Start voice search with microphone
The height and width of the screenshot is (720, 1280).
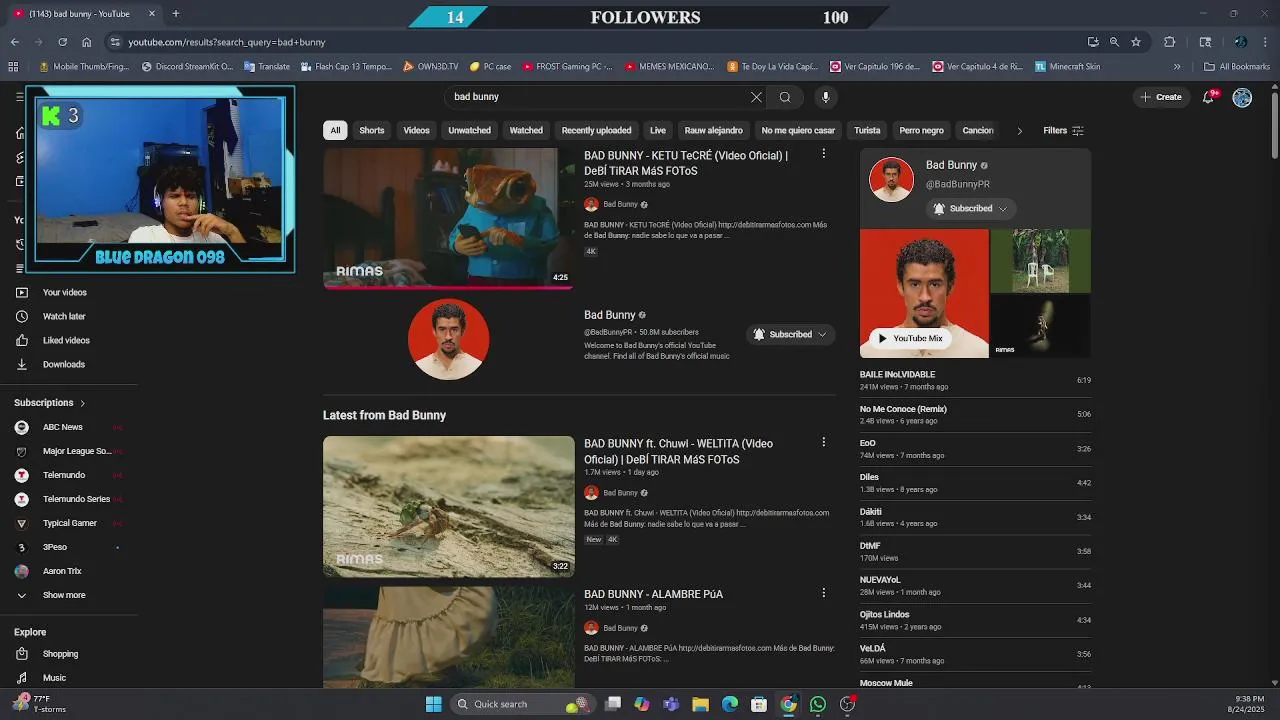tap(825, 97)
